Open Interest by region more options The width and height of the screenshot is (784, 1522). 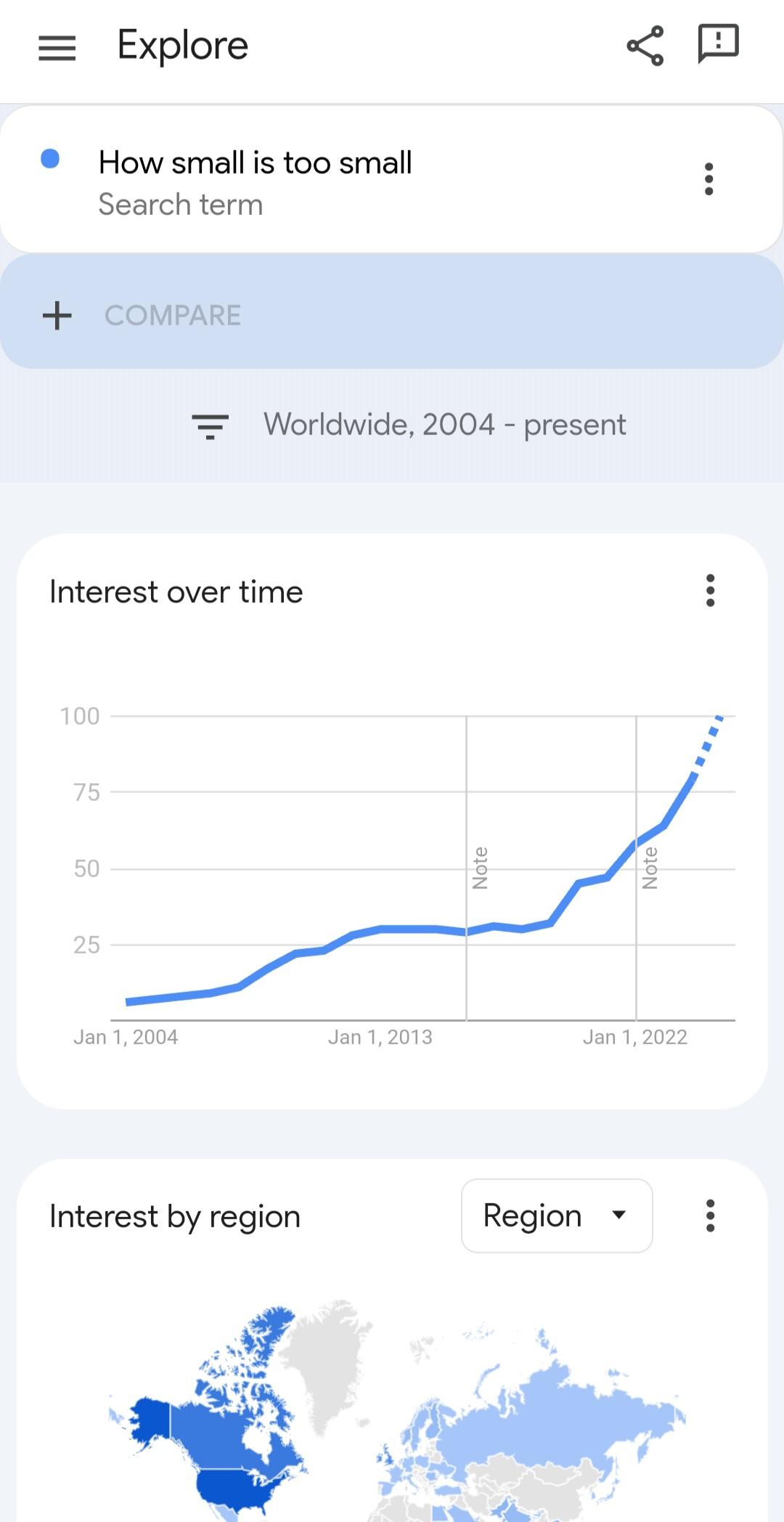point(710,1216)
